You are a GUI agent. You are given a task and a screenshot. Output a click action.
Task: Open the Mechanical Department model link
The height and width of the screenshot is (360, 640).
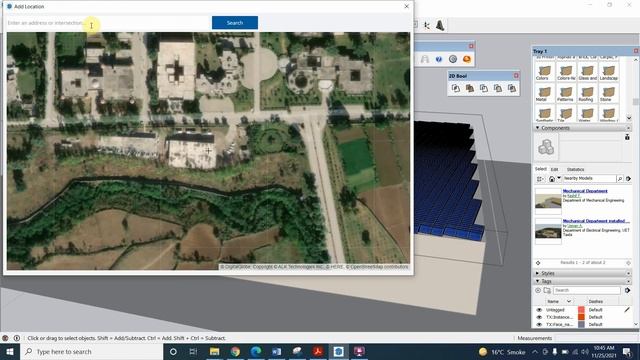point(585,191)
